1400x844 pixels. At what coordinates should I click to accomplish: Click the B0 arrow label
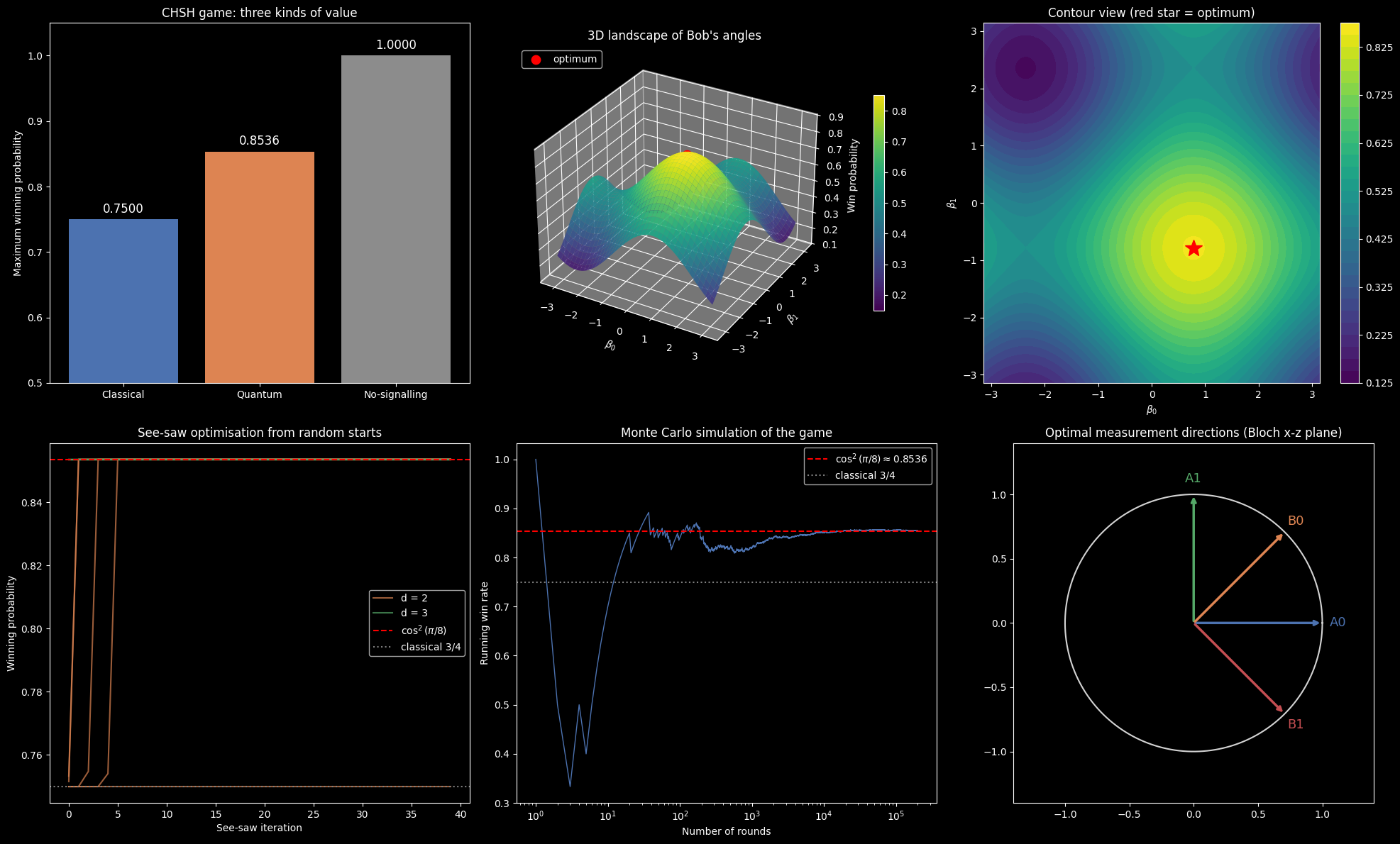tap(1296, 521)
